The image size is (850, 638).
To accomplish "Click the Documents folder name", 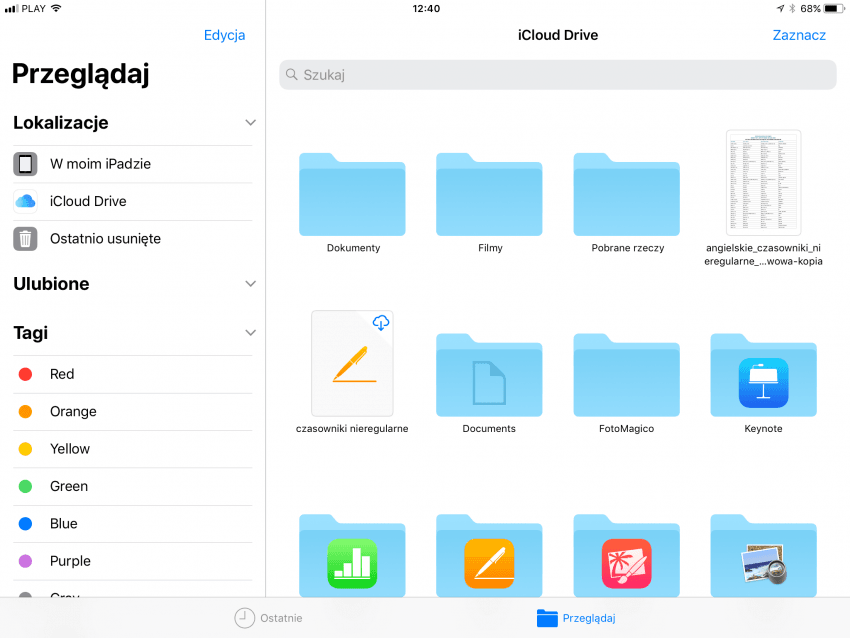I will pos(489,428).
